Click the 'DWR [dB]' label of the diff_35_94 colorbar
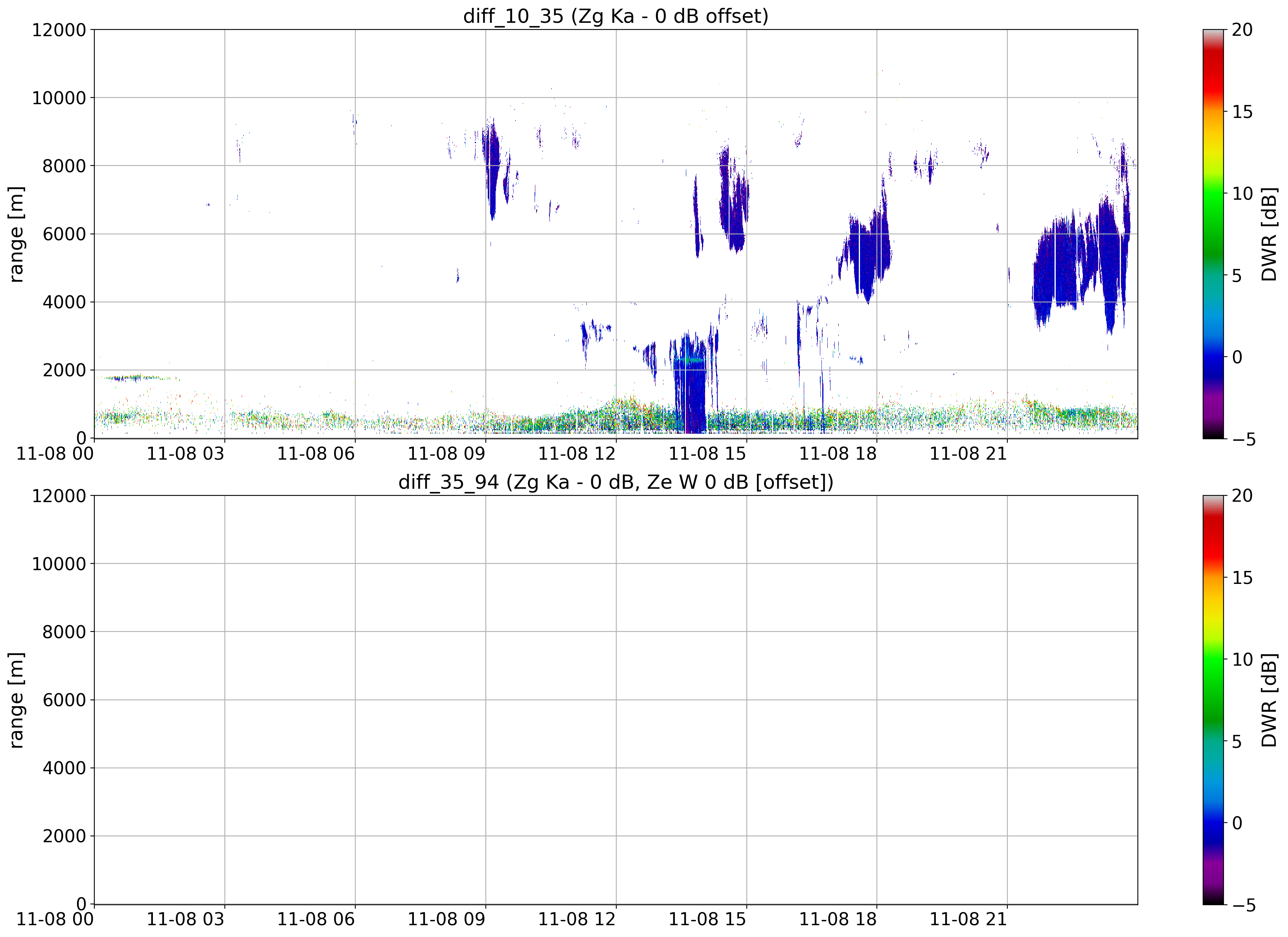This screenshot has width=1288, height=937. (x=1269, y=700)
